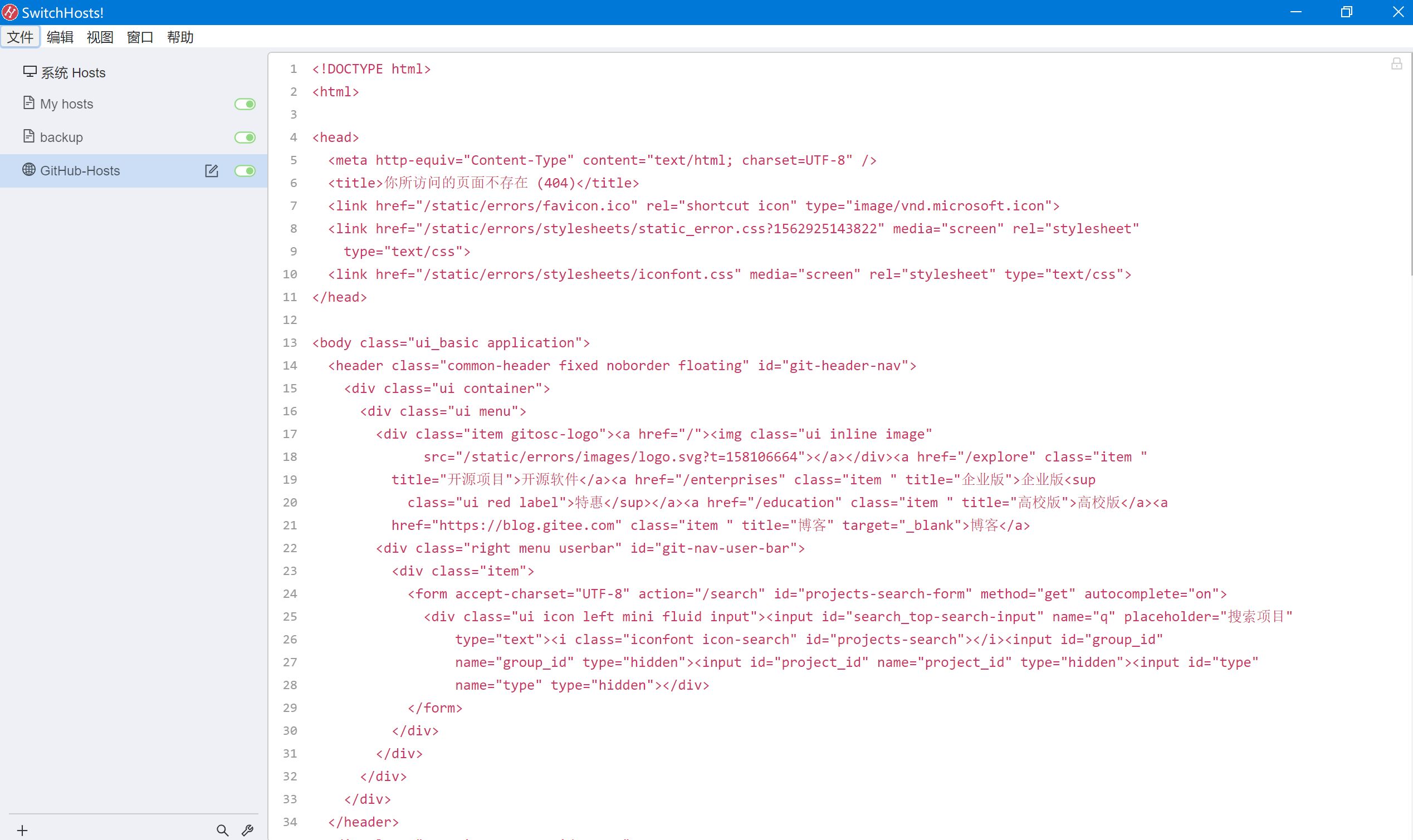Image resolution: width=1413 pixels, height=840 pixels.
Task: Disable the backup toggle
Action: [x=244, y=137]
